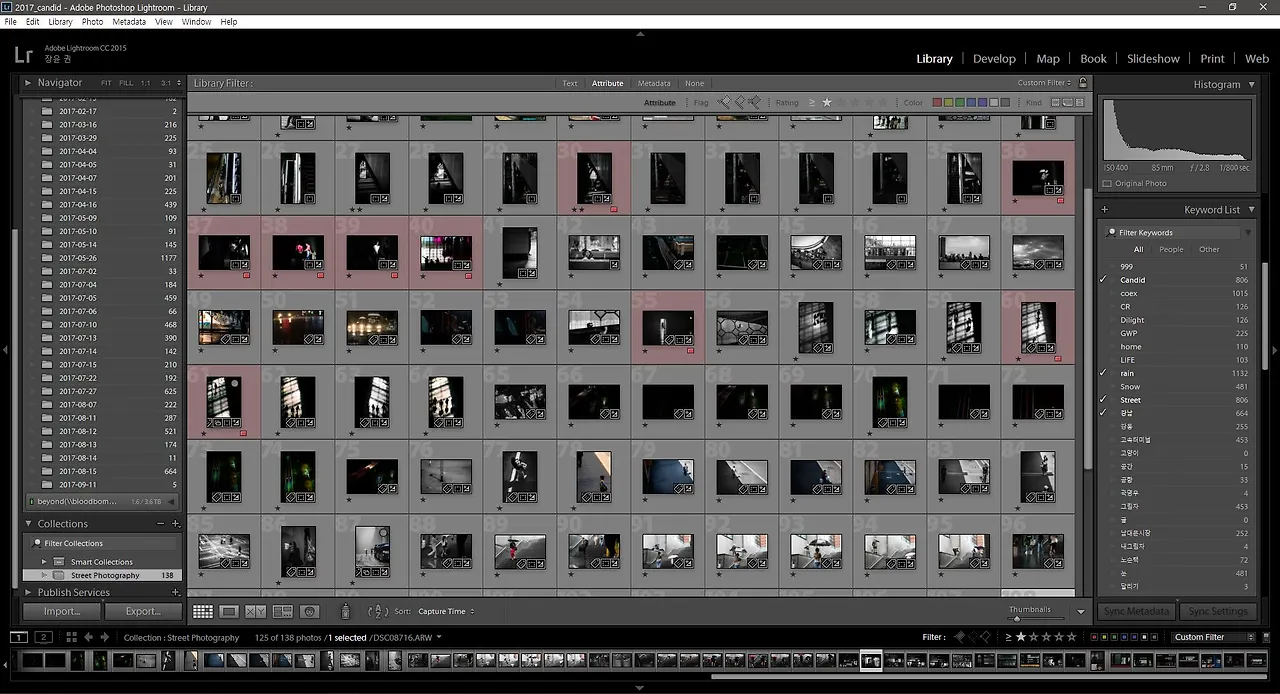
Task: Click Sync Settings button
Action: click(x=1218, y=611)
